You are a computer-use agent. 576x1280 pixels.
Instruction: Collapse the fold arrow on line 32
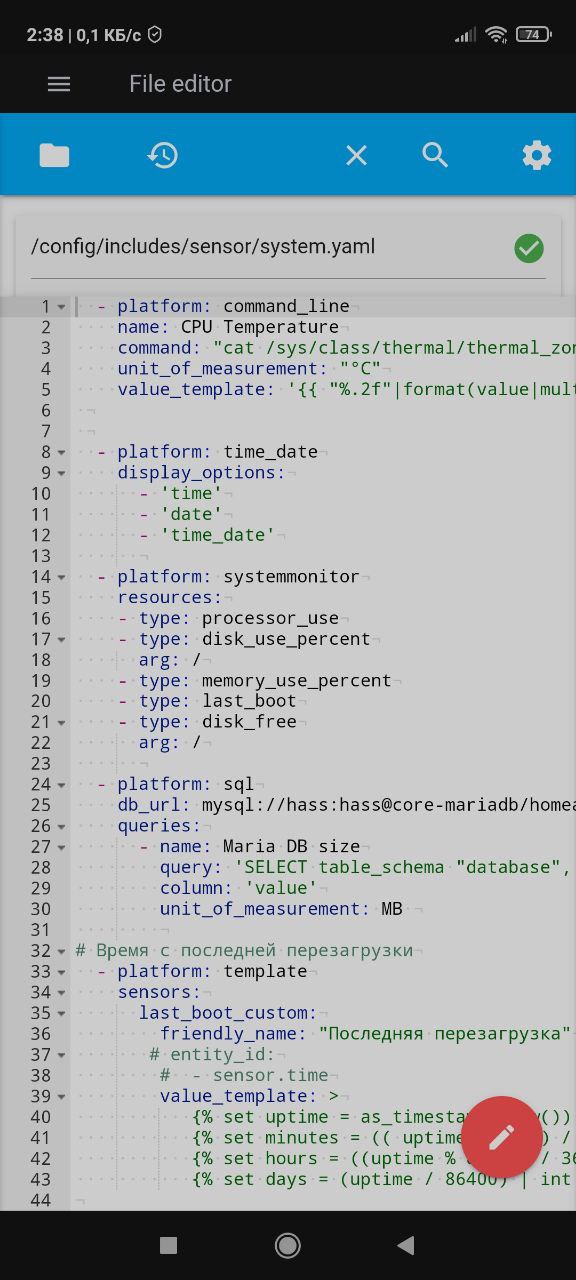[61, 951]
